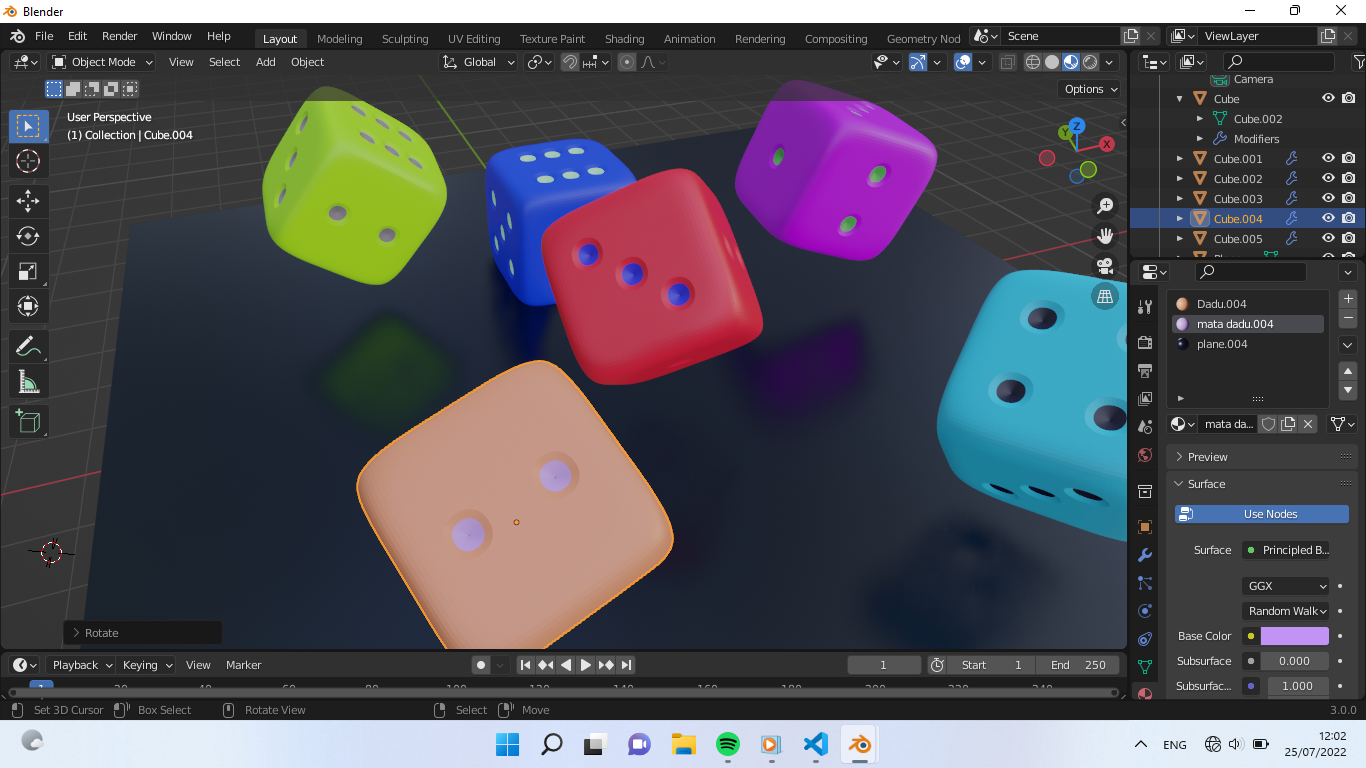Select the Rotate tool

28,236
